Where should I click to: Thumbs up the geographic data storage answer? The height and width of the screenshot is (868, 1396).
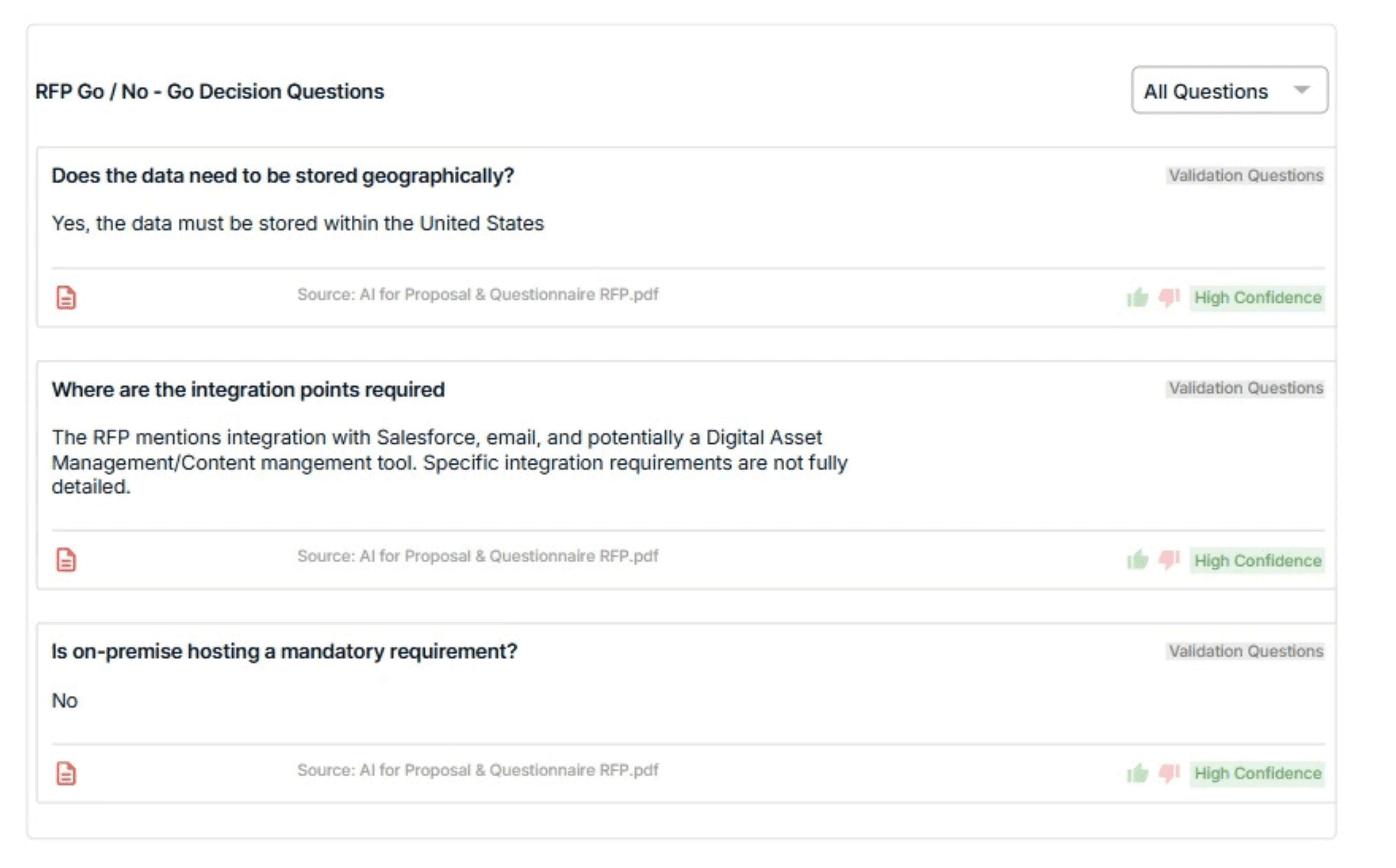coord(1137,297)
